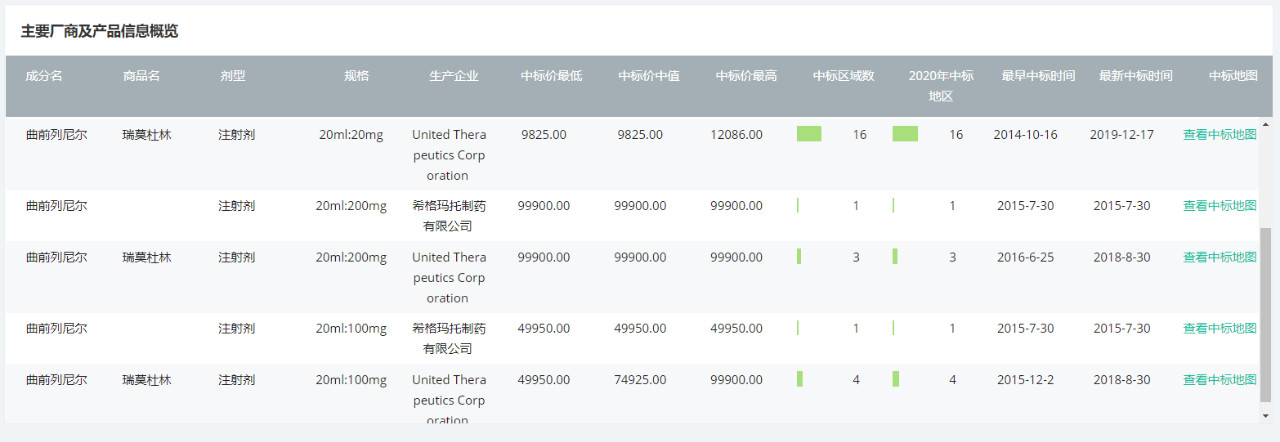Select the 中标区域数 column header
The width and height of the screenshot is (1280, 442).
click(x=844, y=76)
